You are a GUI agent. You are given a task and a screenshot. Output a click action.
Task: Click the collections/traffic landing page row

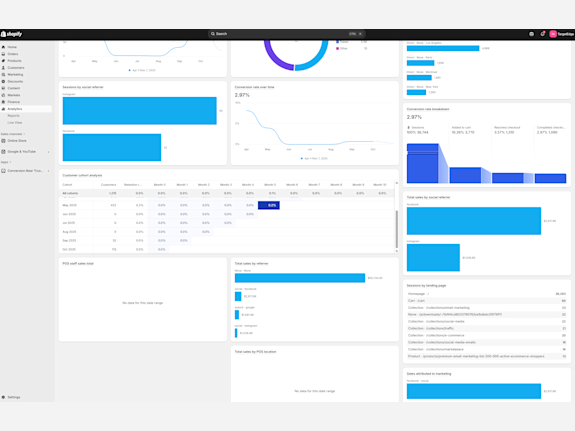[487, 329]
